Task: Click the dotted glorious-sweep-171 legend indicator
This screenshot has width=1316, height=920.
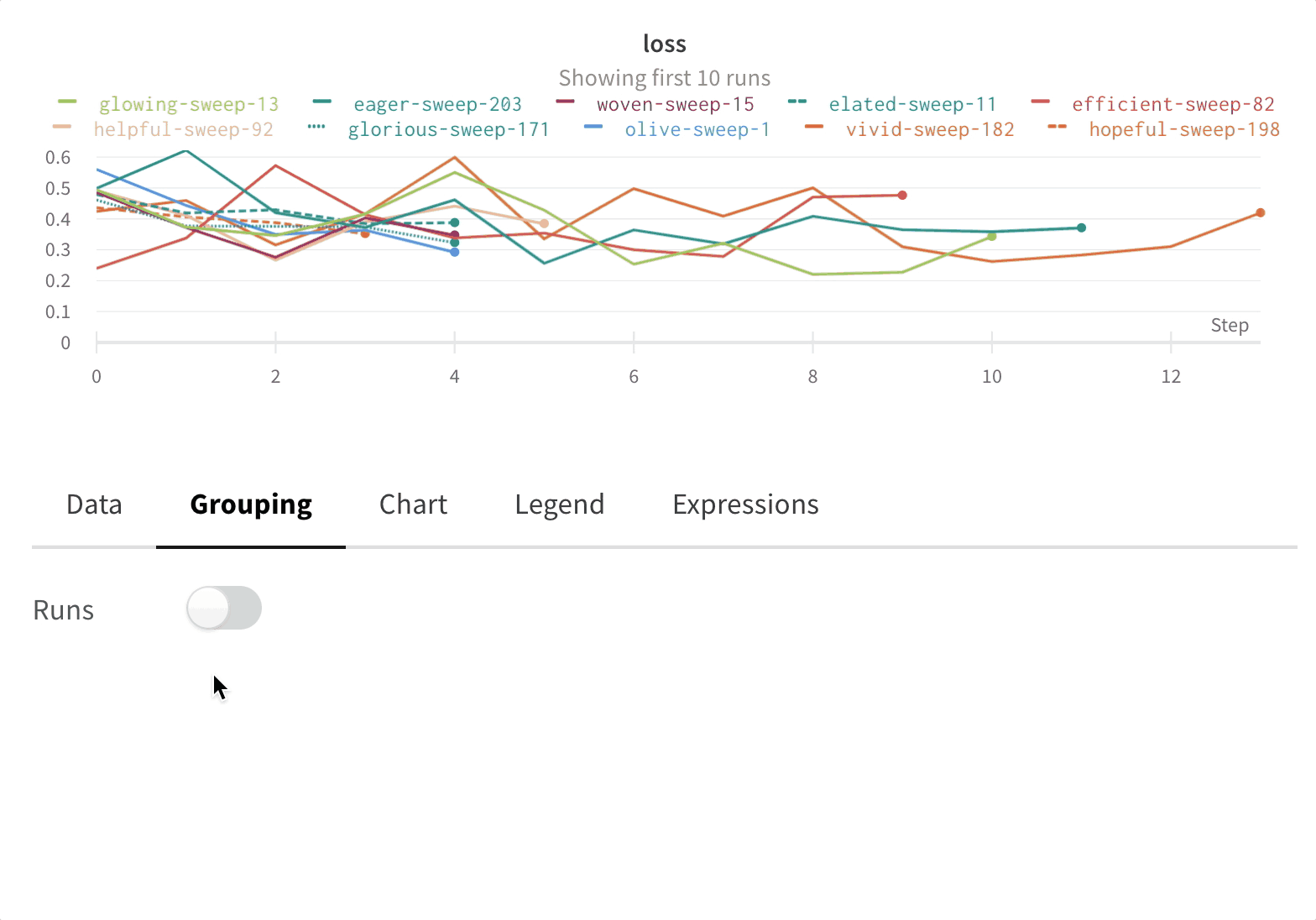Action: 317,129
